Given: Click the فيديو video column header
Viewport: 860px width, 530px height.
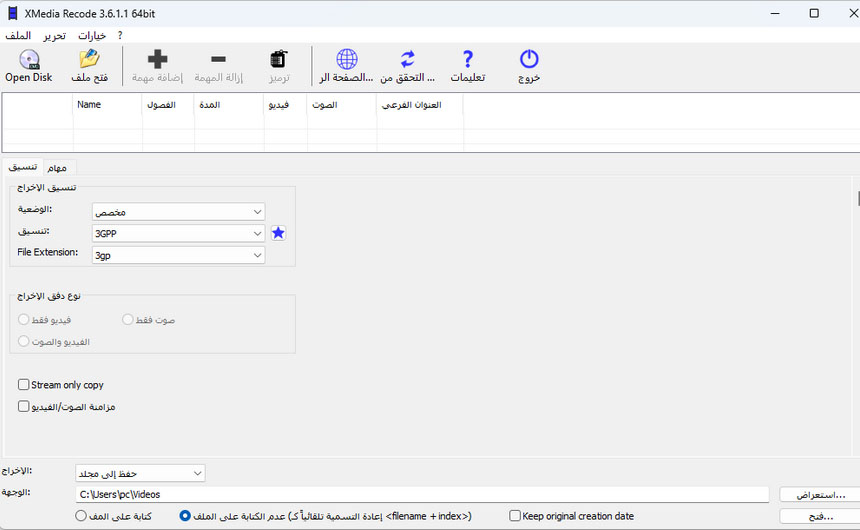Looking at the screenshot, I should tap(285, 104).
